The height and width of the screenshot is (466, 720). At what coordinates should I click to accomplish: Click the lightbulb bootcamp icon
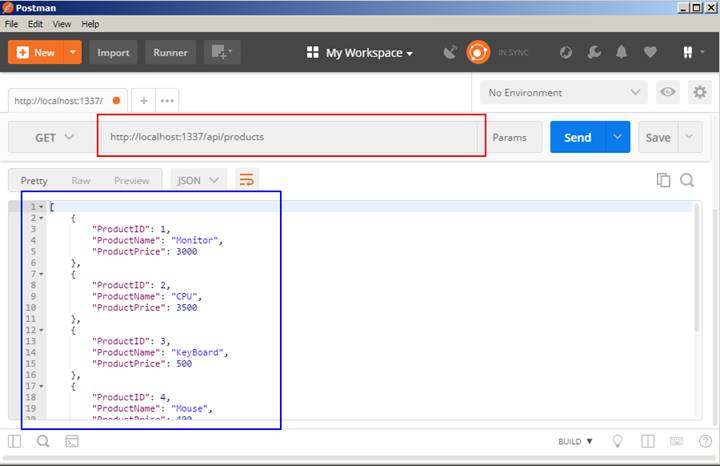tap(618, 441)
